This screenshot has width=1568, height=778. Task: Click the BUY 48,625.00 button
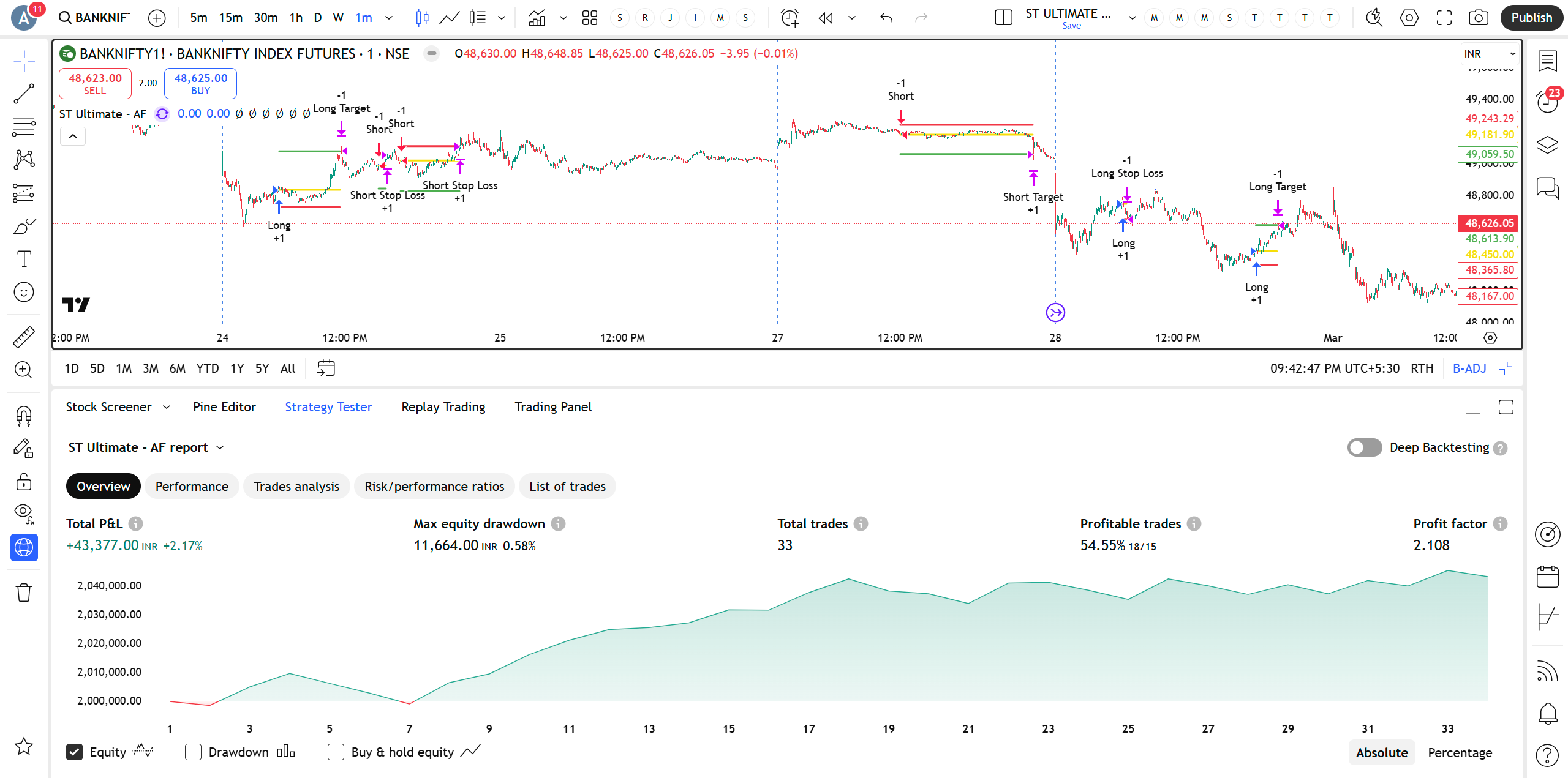point(201,83)
